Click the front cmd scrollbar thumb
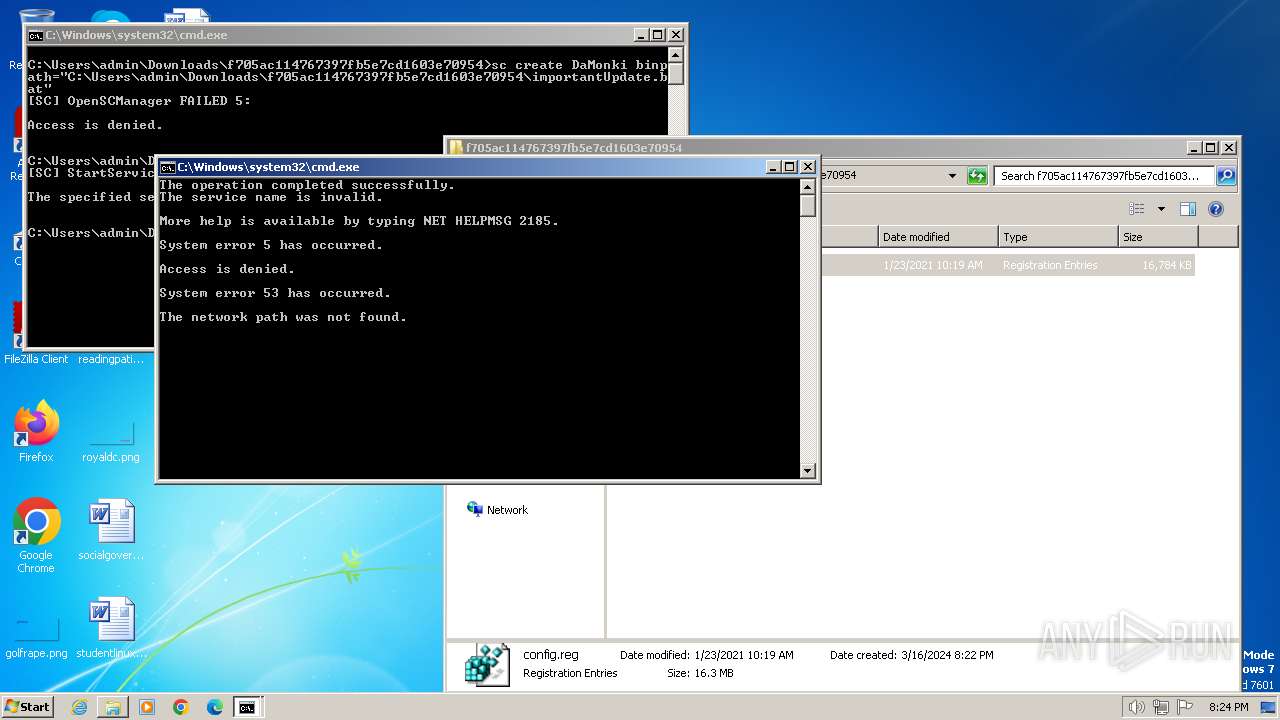 pos(808,206)
